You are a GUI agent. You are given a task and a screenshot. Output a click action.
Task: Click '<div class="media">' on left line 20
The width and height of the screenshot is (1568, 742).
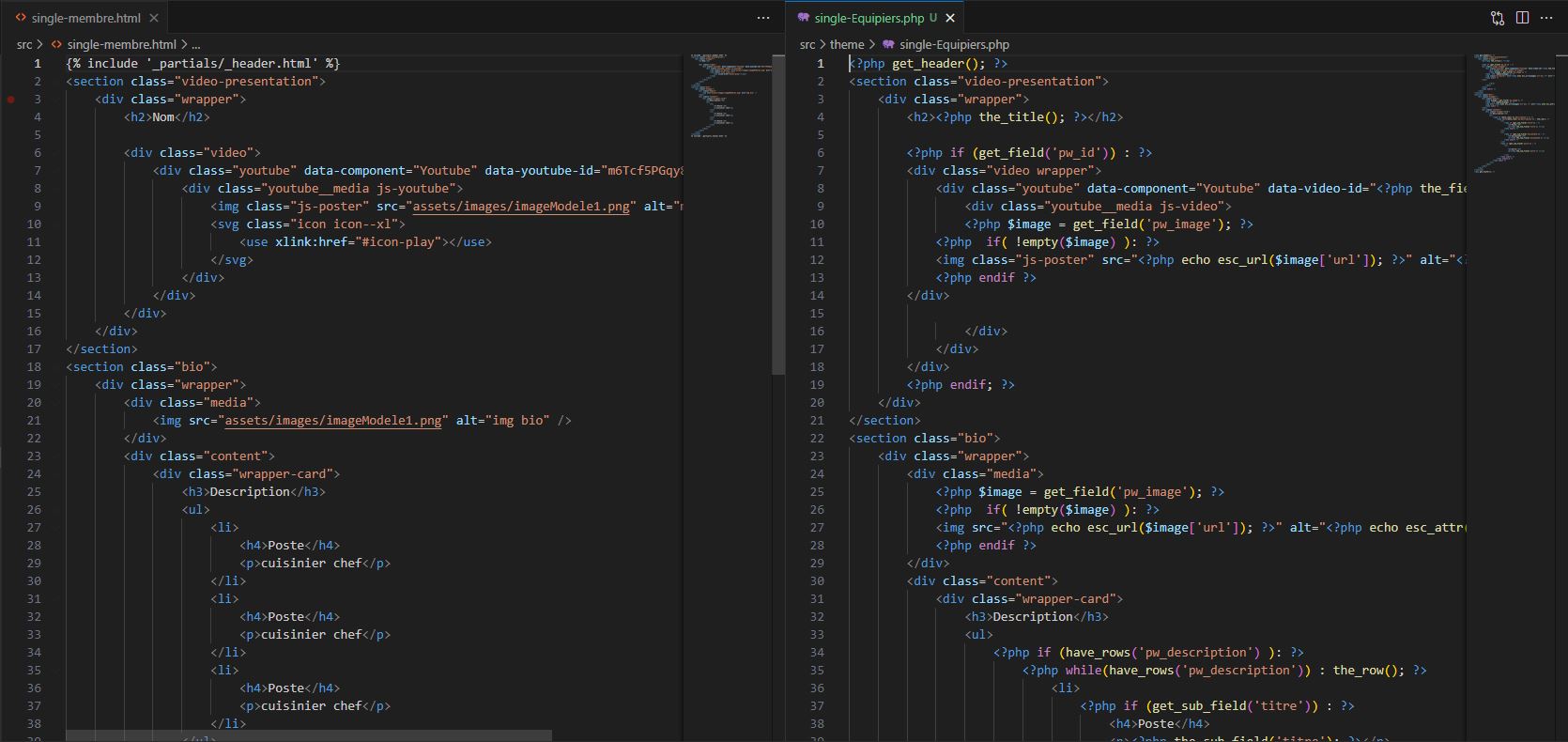[192, 402]
